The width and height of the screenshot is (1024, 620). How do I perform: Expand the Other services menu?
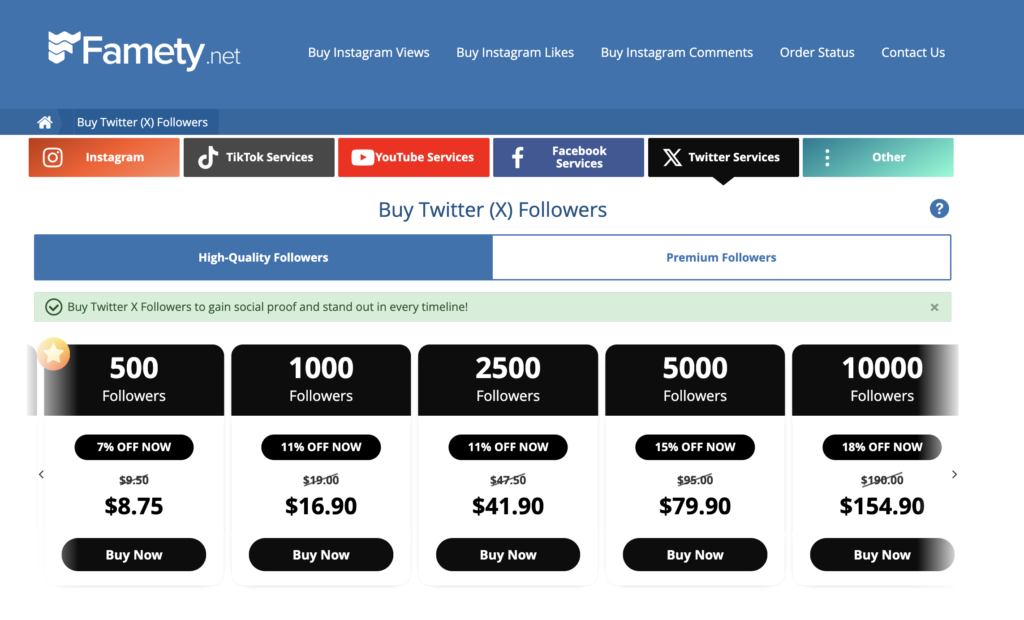877,157
